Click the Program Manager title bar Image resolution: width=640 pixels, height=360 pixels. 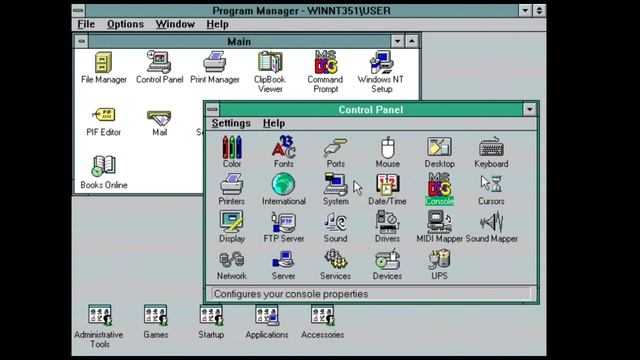click(302, 11)
